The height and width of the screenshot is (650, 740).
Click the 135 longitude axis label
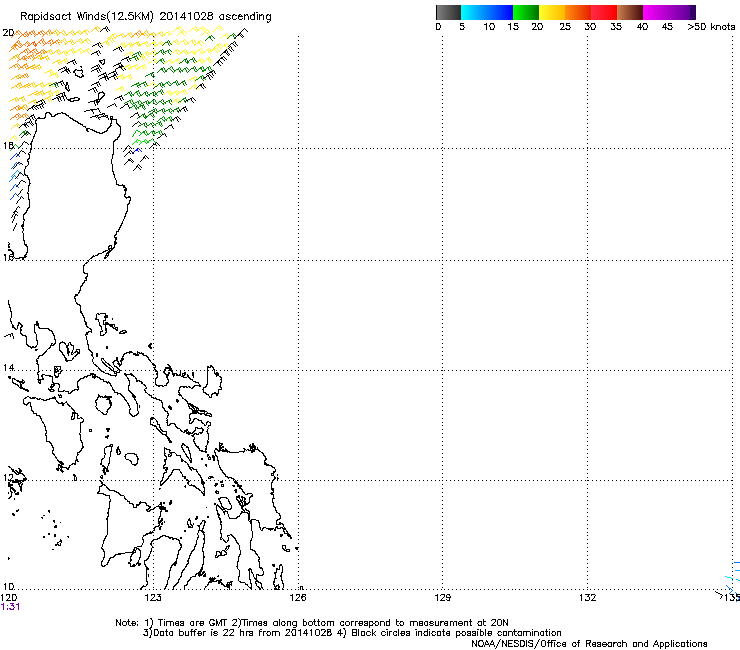click(732, 598)
